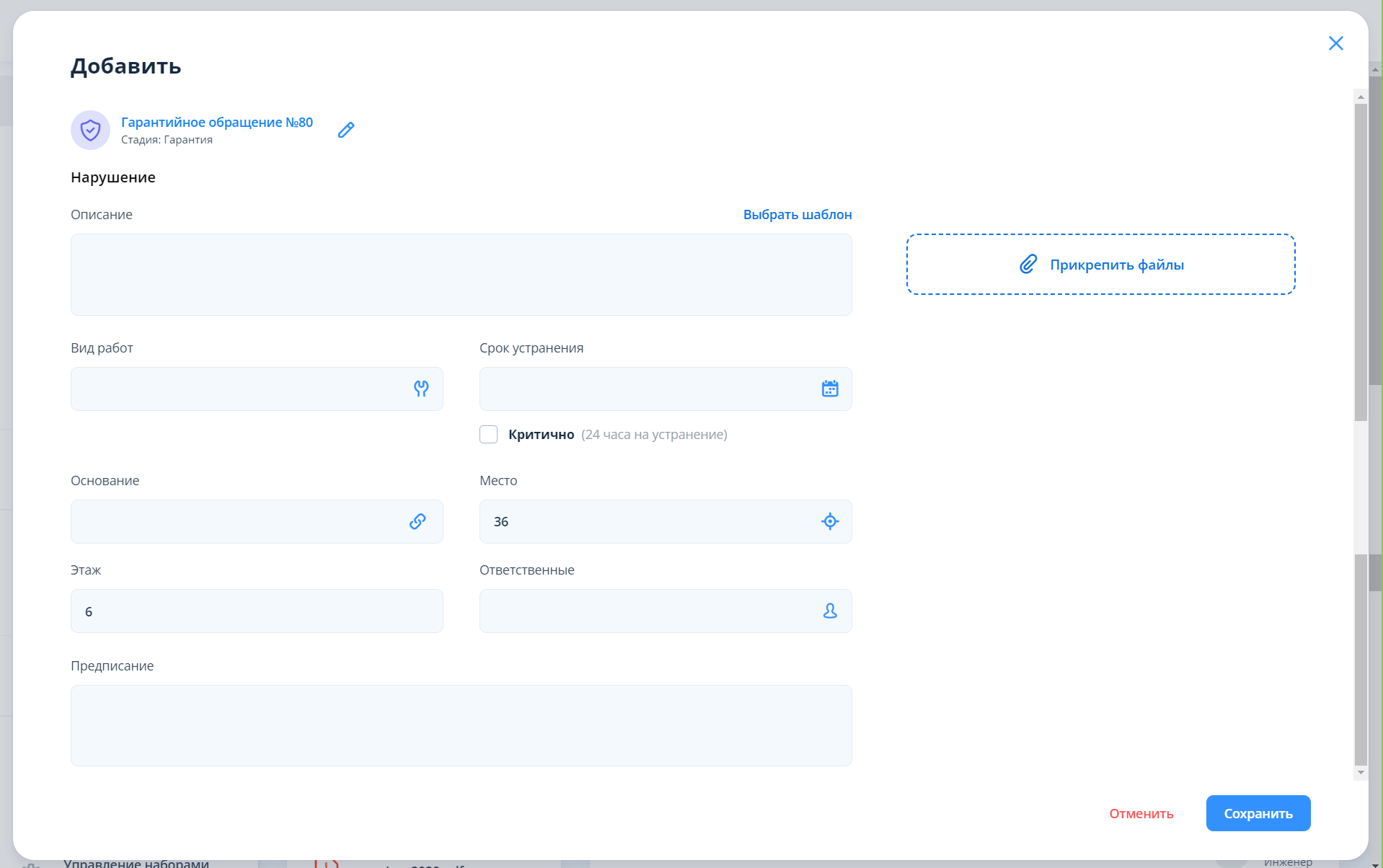1383x868 pixels.
Task: Click into the Описание text area
Action: 461,275
